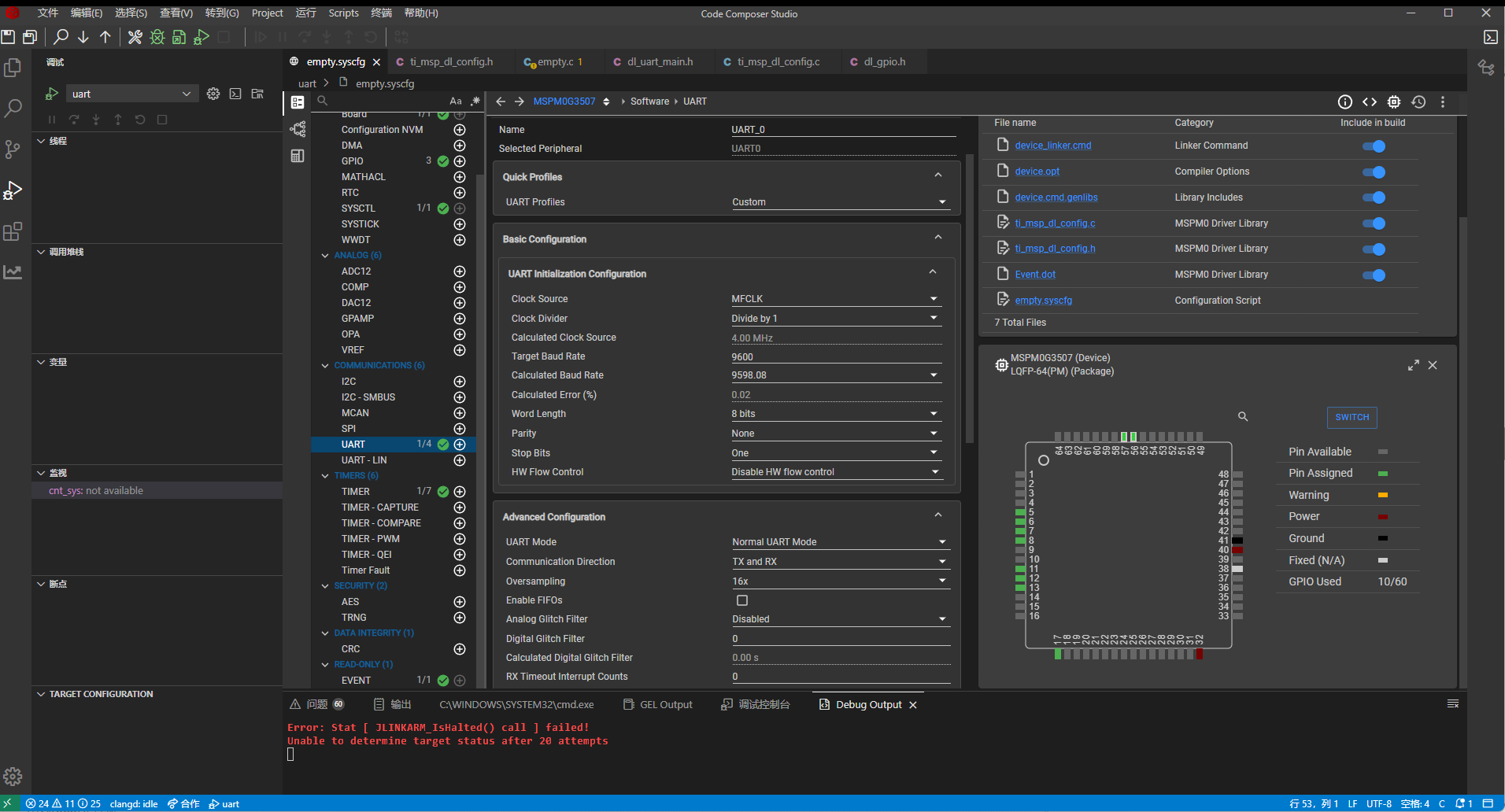Show generated files code preview icon
1505x812 pixels.
(x=1370, y=101)
